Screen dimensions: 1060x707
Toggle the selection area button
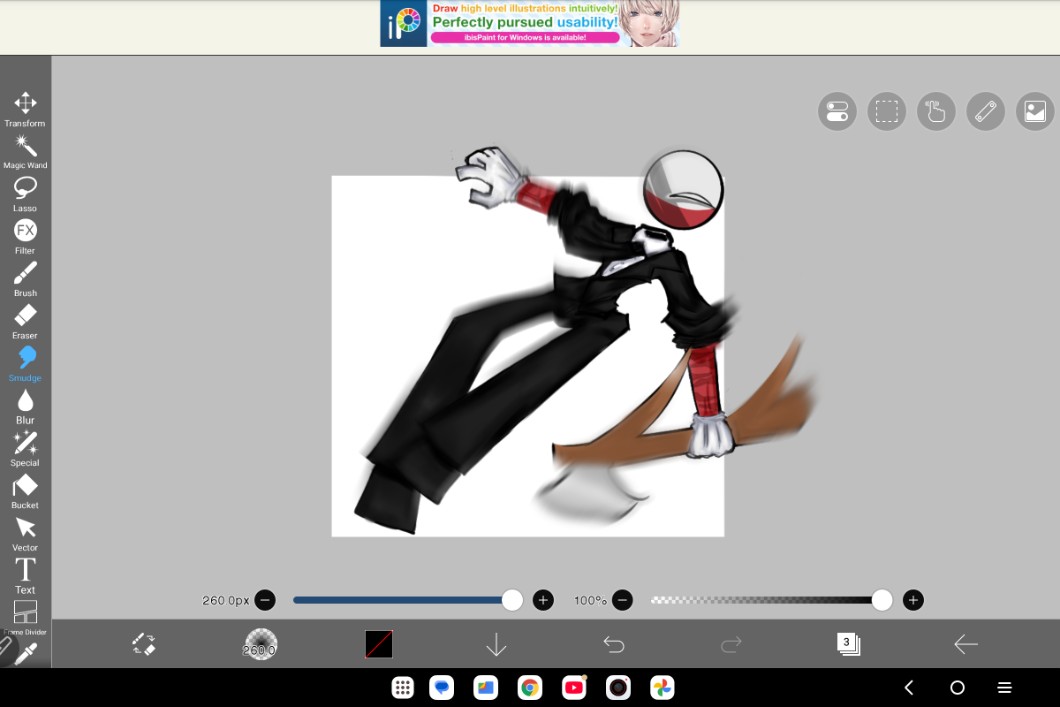coord(886,111)
